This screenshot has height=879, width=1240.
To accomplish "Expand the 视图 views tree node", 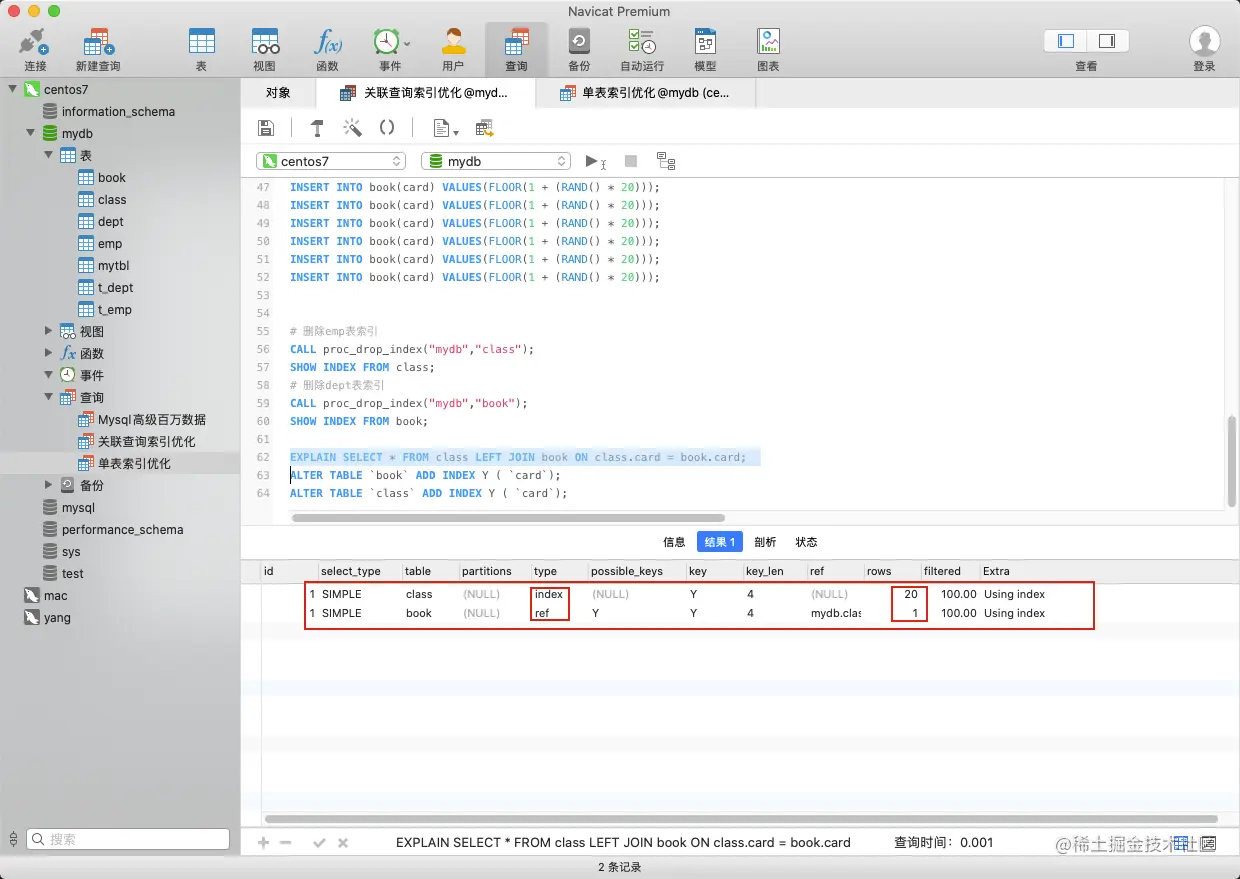I will (x=49, y=331).
